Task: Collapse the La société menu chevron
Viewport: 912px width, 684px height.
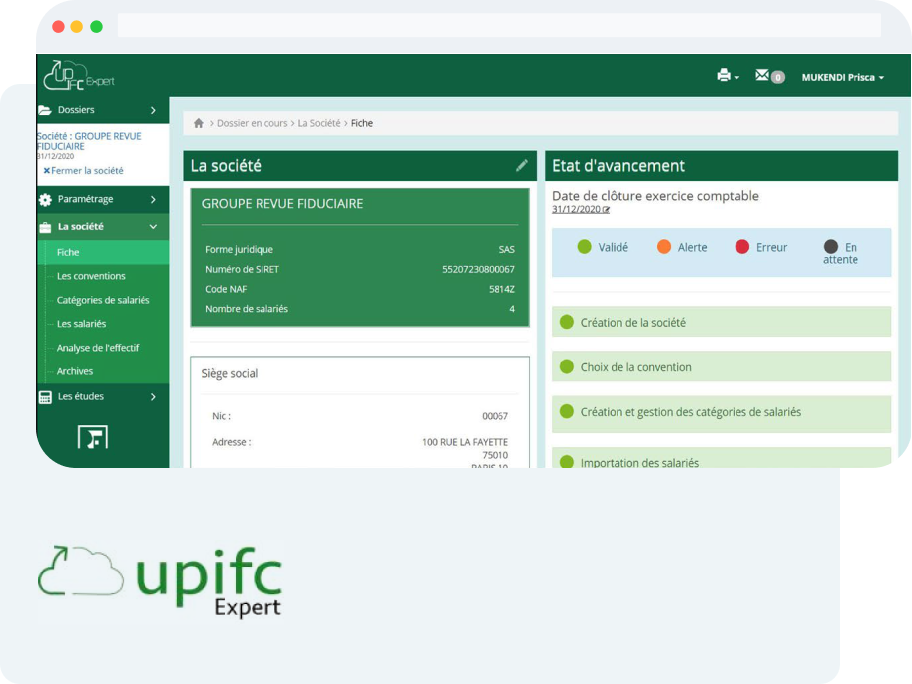Action: pos(153,227)
